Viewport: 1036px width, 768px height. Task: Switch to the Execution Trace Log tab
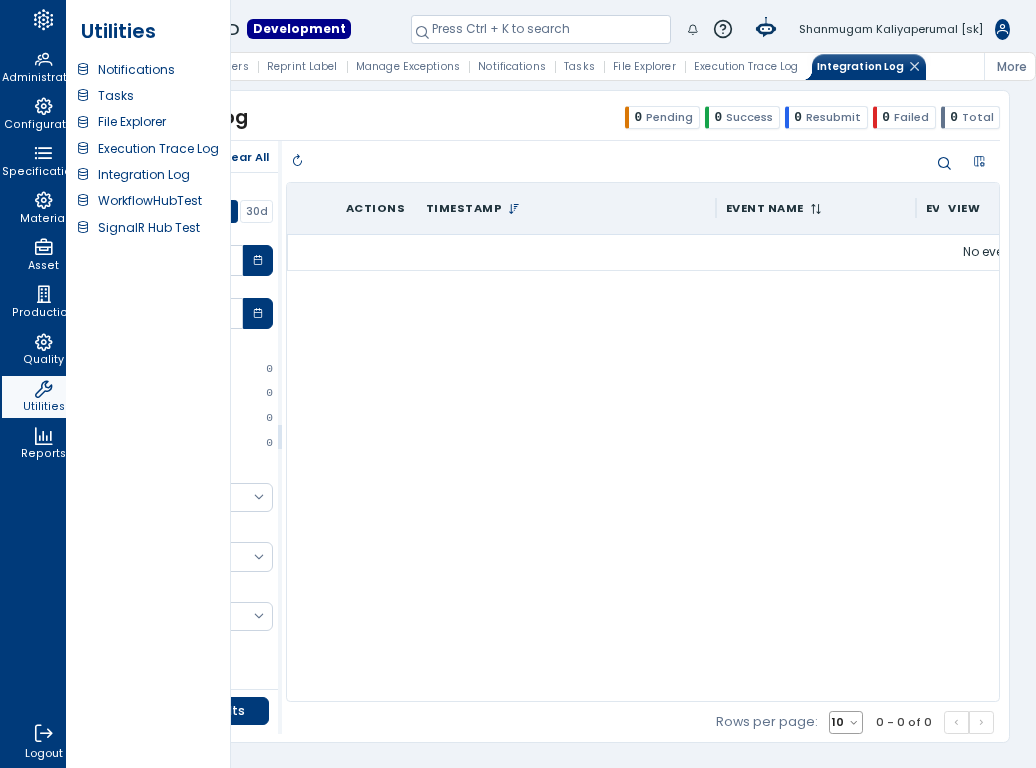coord(746,66)
